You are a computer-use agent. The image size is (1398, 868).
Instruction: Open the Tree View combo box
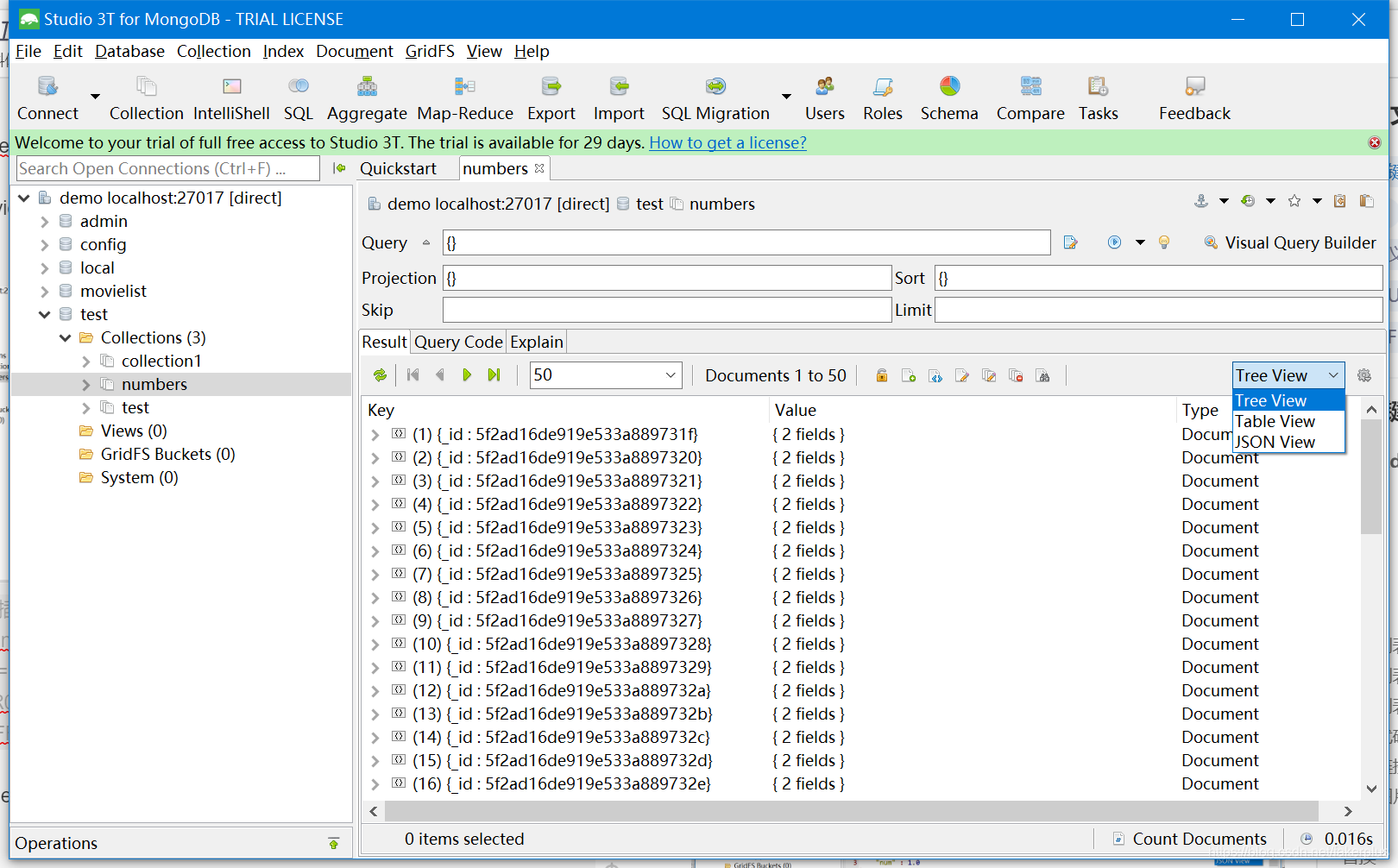coord(1288,375)
